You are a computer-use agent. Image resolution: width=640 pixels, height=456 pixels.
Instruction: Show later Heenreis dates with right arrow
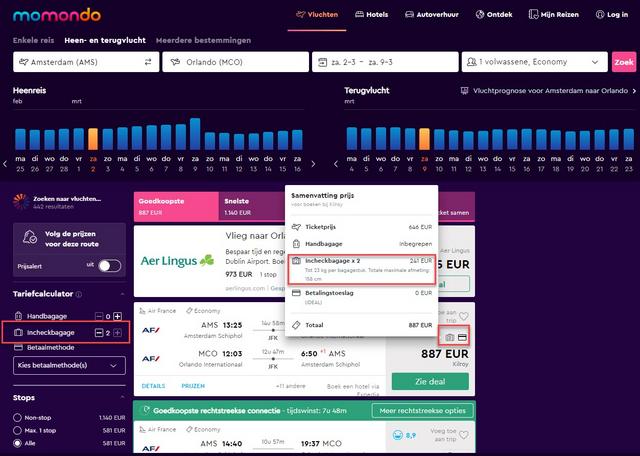(x=313, y=164)
